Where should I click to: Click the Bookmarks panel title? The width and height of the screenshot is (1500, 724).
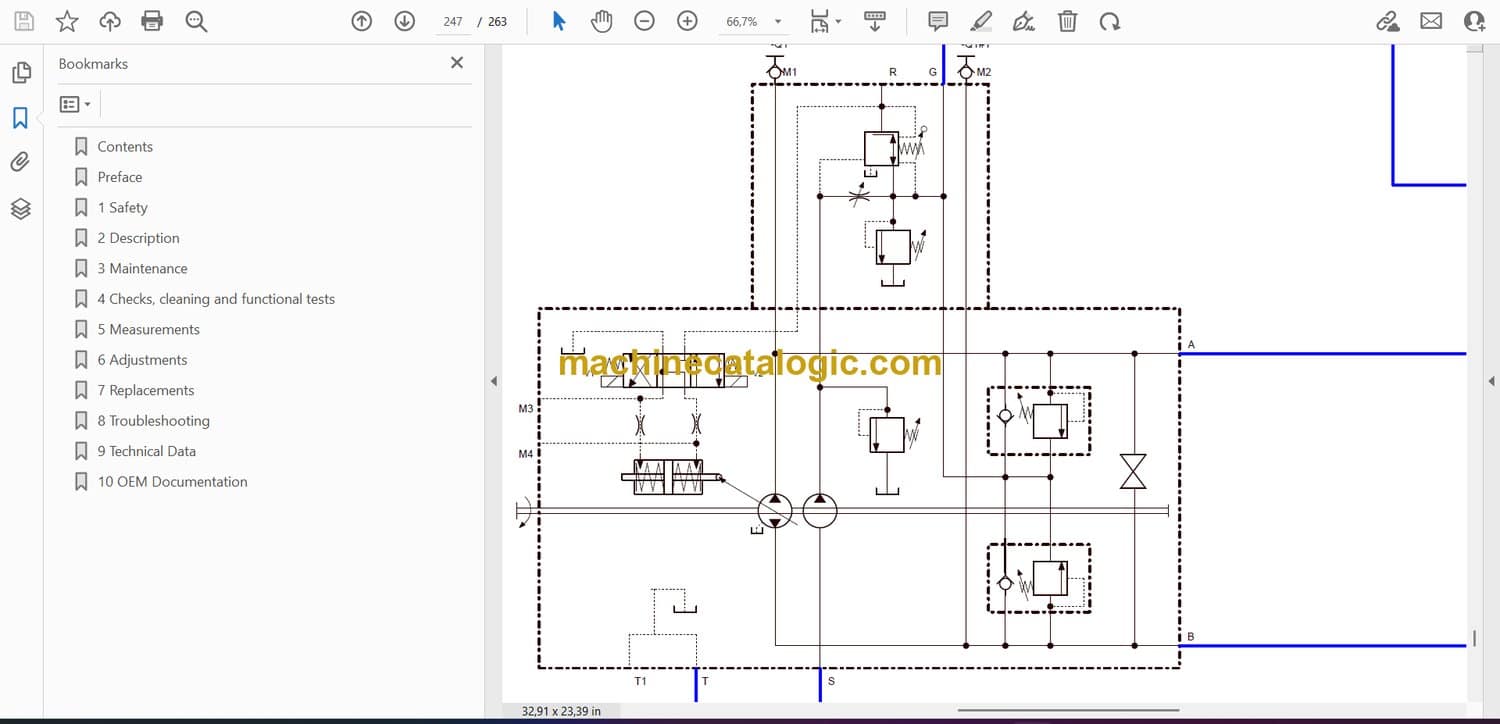(x=93, y=64)
